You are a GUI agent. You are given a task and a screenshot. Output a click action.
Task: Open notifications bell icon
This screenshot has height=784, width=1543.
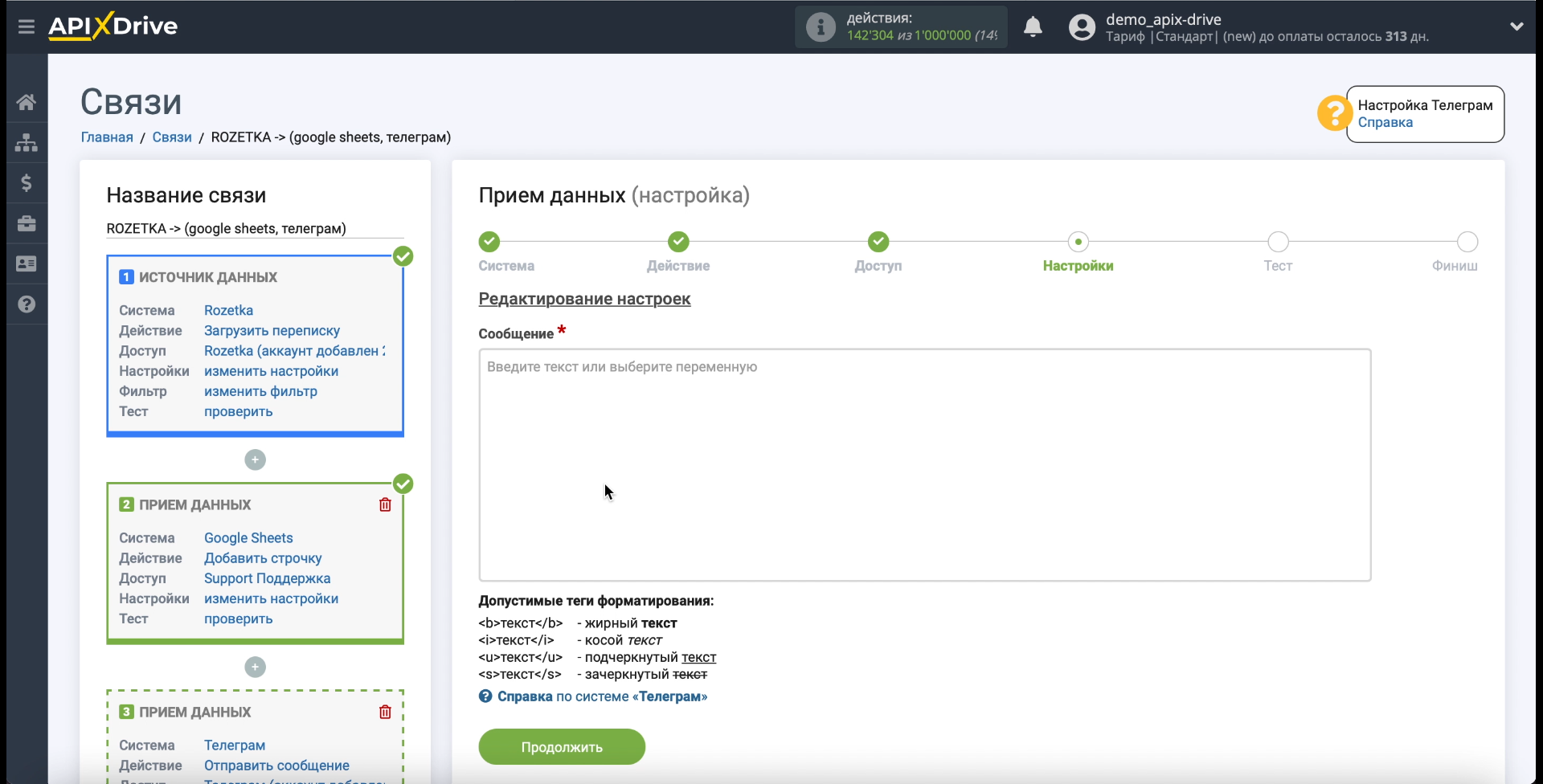click(1033, 27)
